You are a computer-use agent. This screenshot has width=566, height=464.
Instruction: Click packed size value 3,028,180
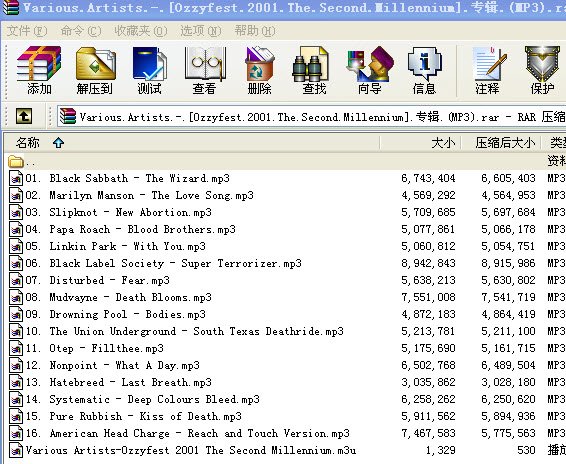508,382
